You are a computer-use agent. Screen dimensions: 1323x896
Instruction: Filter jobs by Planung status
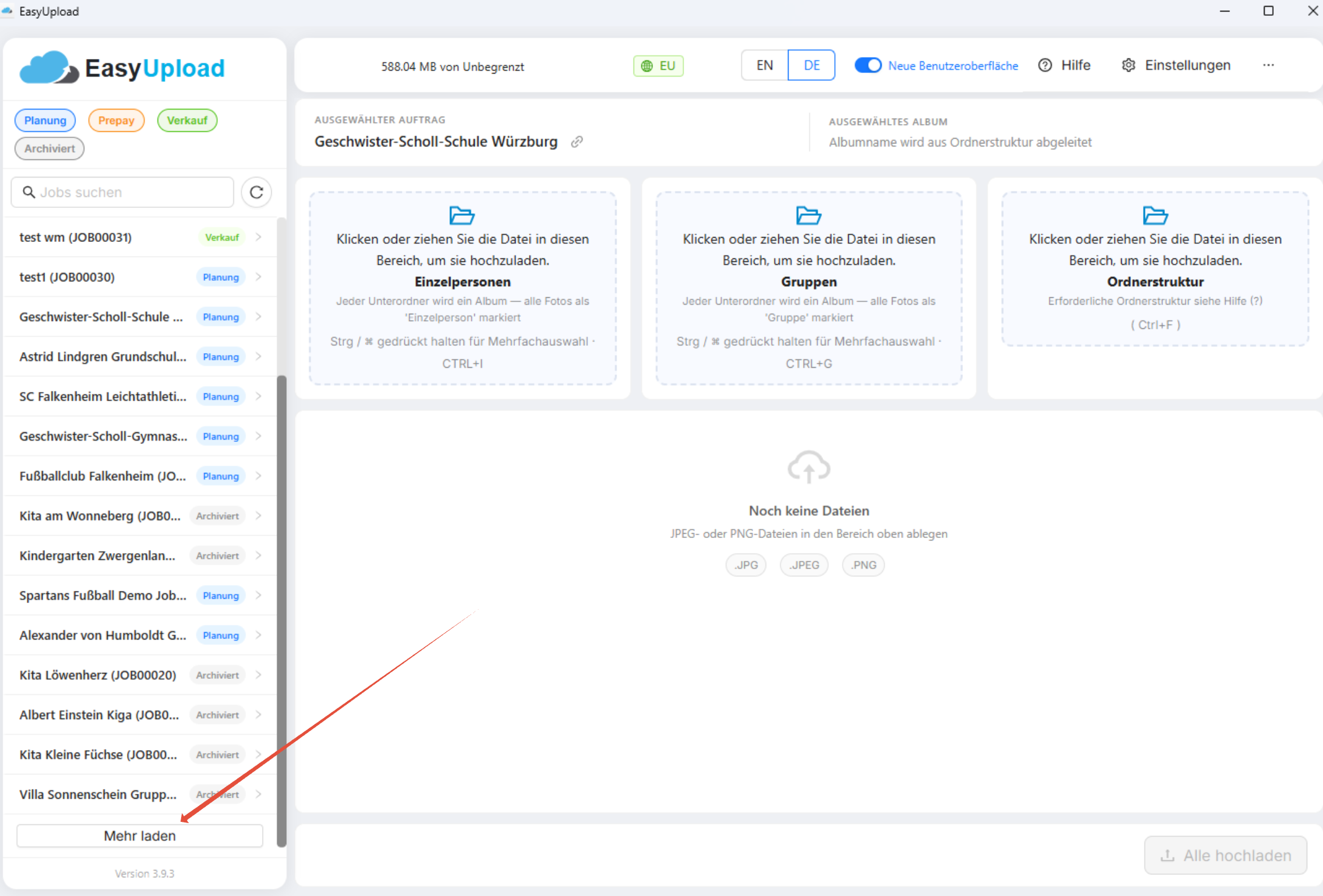[45, 120]
